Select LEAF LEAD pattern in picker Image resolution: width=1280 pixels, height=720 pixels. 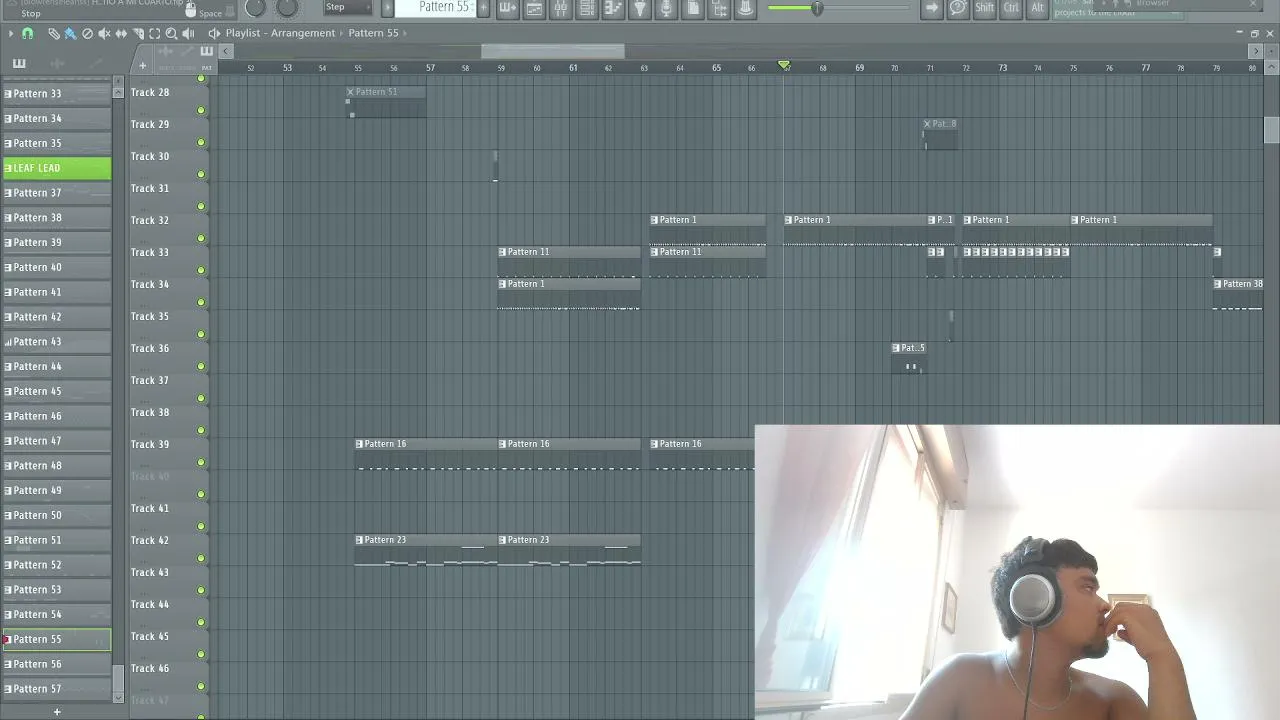pyautogui.click(x=57, y=168)
